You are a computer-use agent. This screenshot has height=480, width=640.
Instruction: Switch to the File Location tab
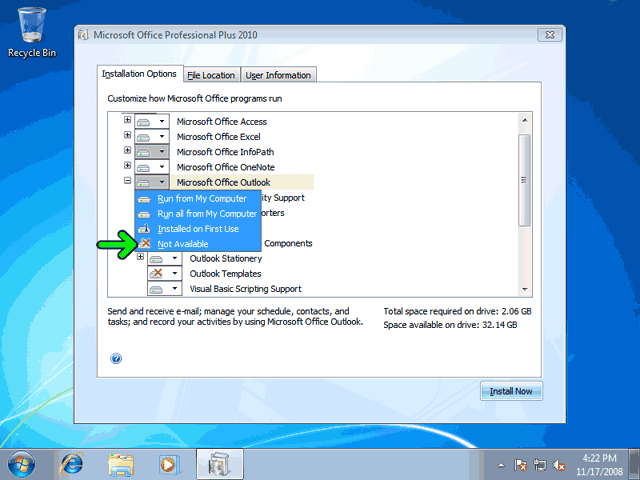pyautogui.click(x=211, y=75)
